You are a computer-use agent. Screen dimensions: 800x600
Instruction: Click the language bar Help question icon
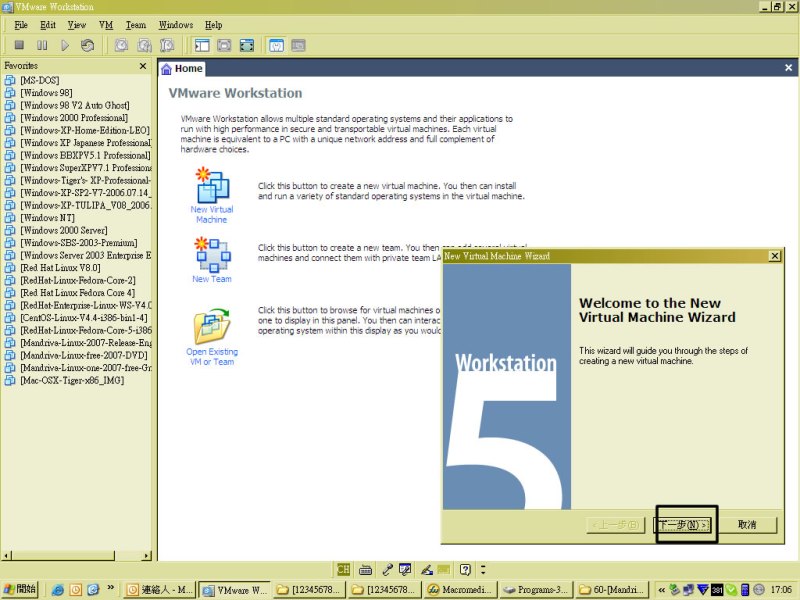click(465, 569)
